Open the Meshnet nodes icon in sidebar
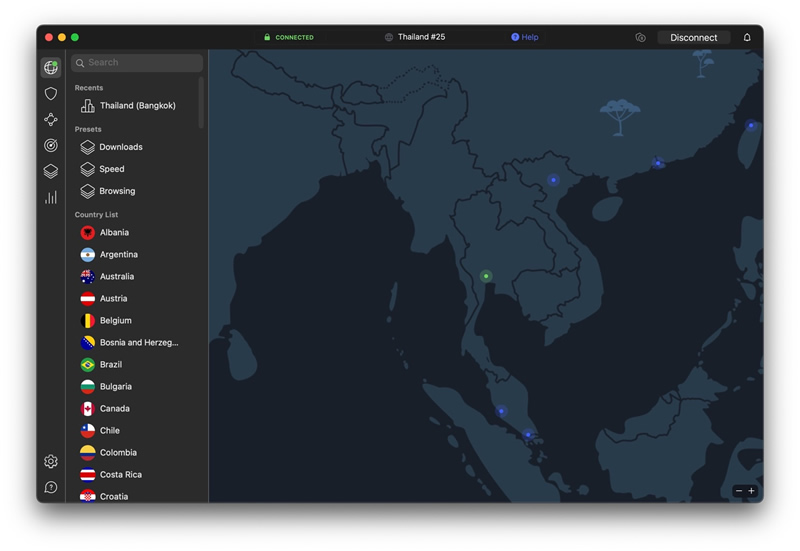 pyautogui.click(x=50, y=120)
